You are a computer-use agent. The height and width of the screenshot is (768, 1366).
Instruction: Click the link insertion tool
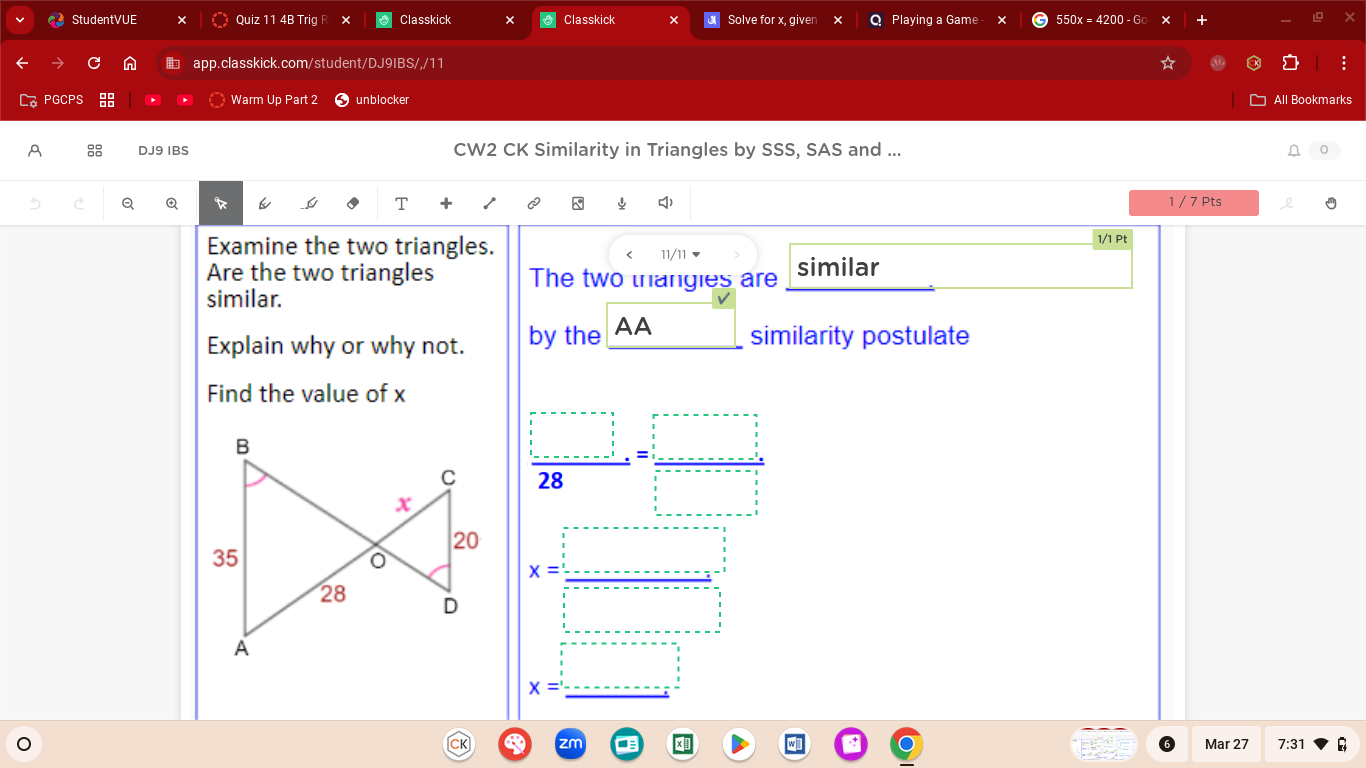[533, 203]
